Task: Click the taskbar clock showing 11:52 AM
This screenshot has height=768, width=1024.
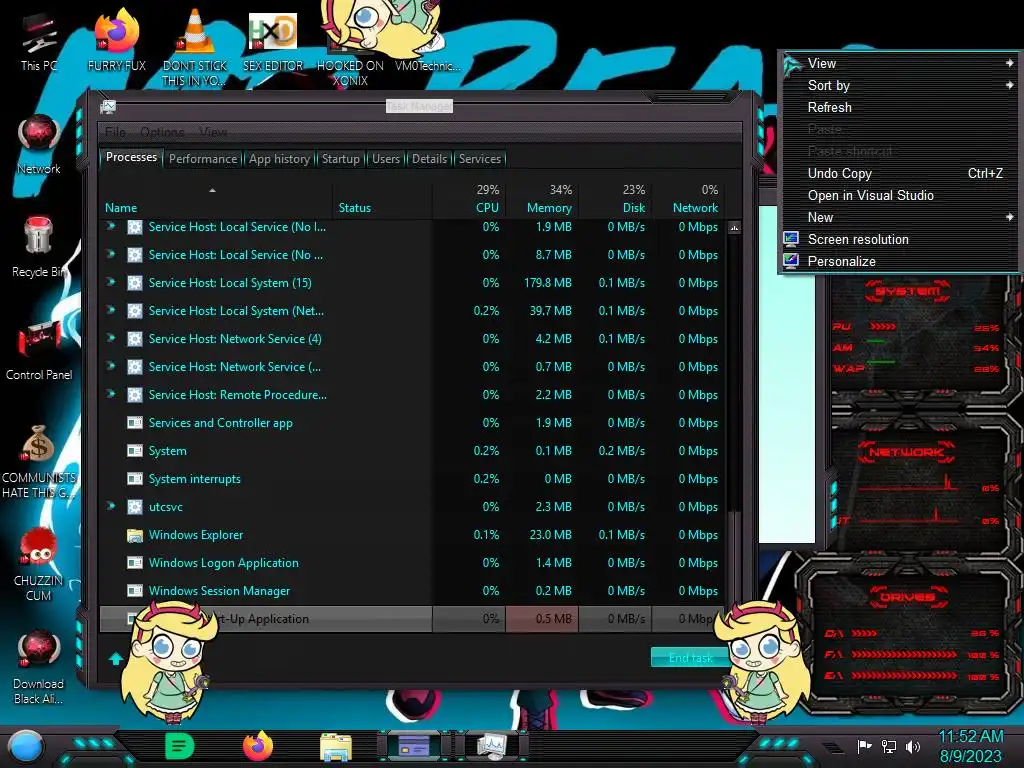Action: (971, 737)
